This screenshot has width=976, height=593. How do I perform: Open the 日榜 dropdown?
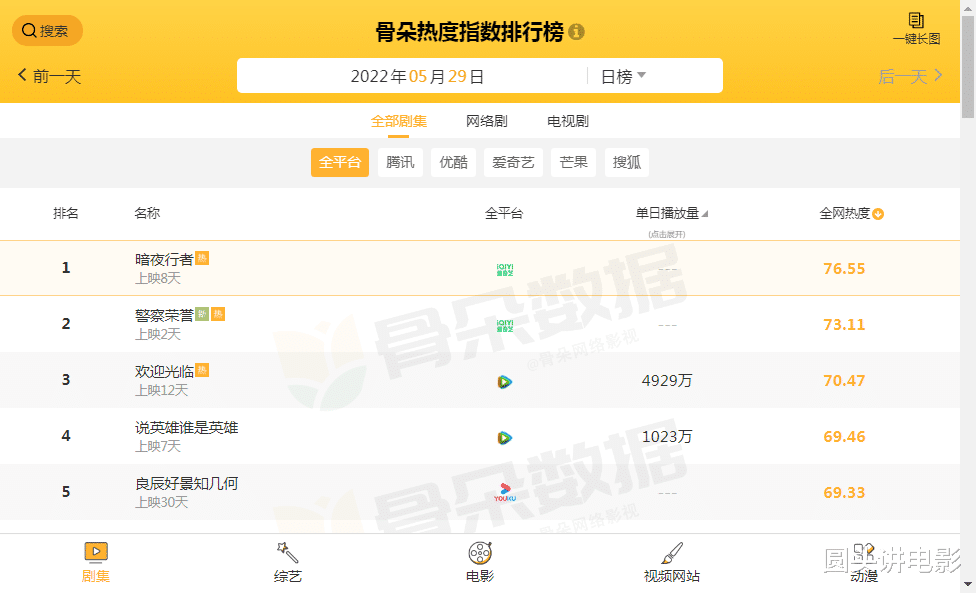click(x=623, y=76)
